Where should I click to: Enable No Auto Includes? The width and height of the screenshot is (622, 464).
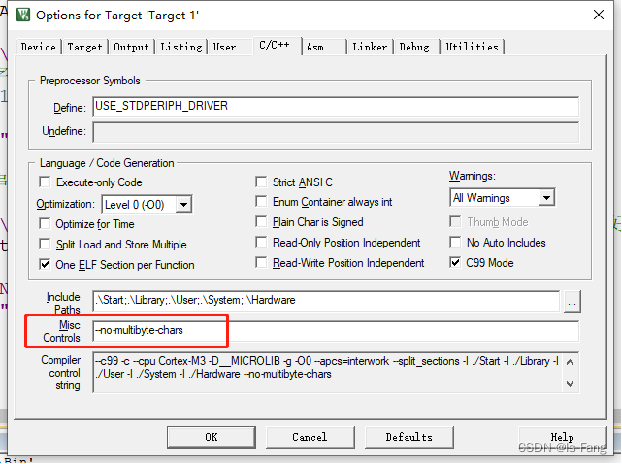tap(455, 242)
